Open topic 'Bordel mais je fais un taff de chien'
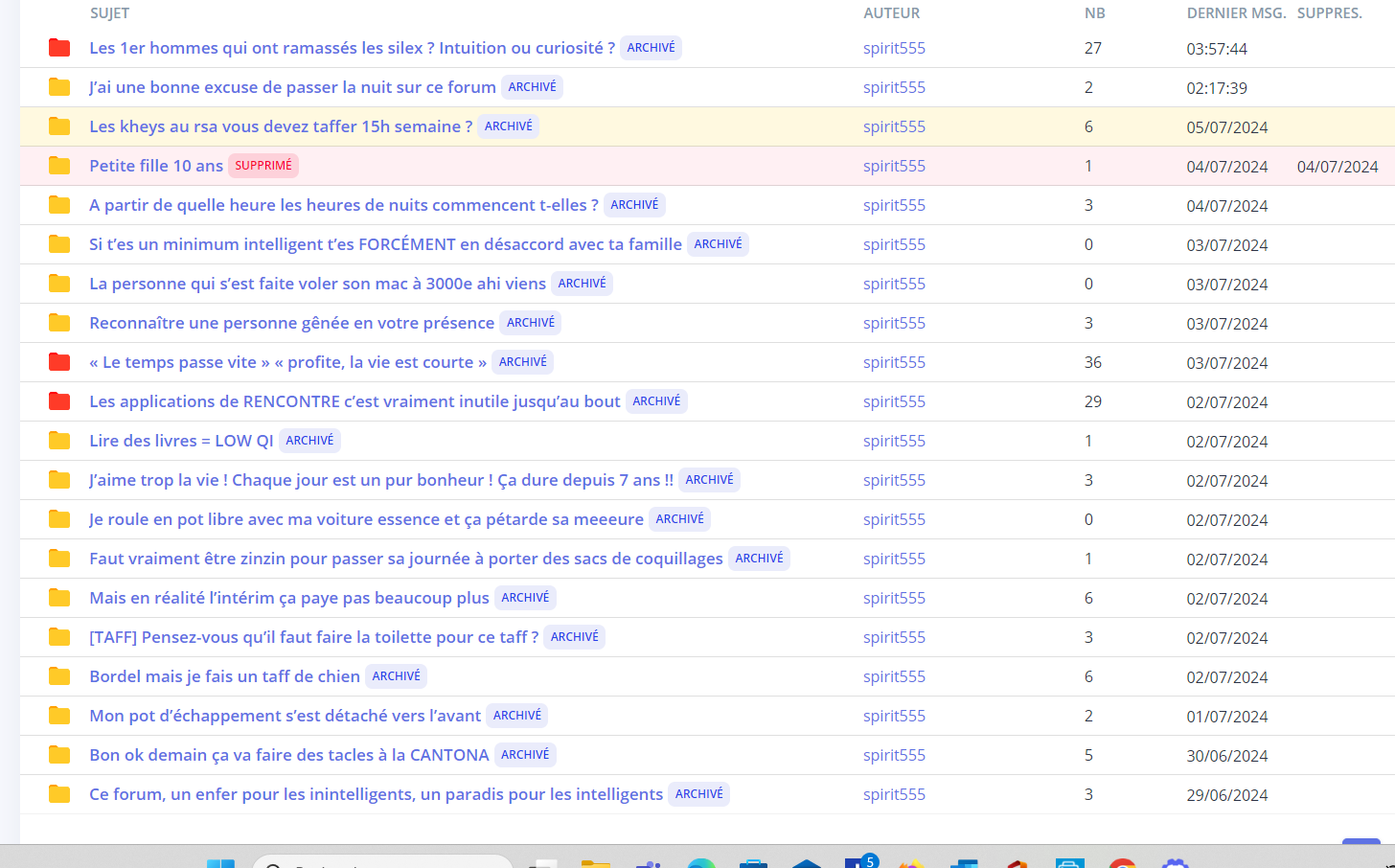 (x=224, y=676)
